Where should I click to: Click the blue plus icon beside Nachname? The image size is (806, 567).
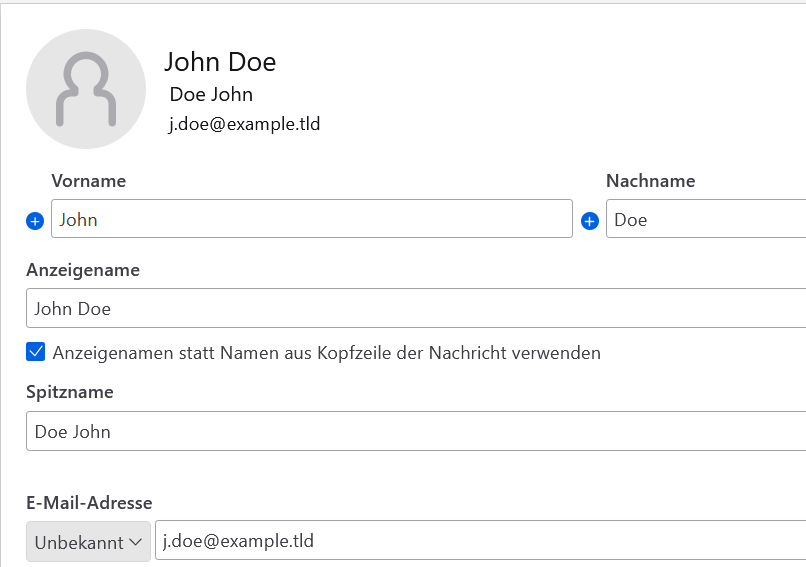(590, 221)
